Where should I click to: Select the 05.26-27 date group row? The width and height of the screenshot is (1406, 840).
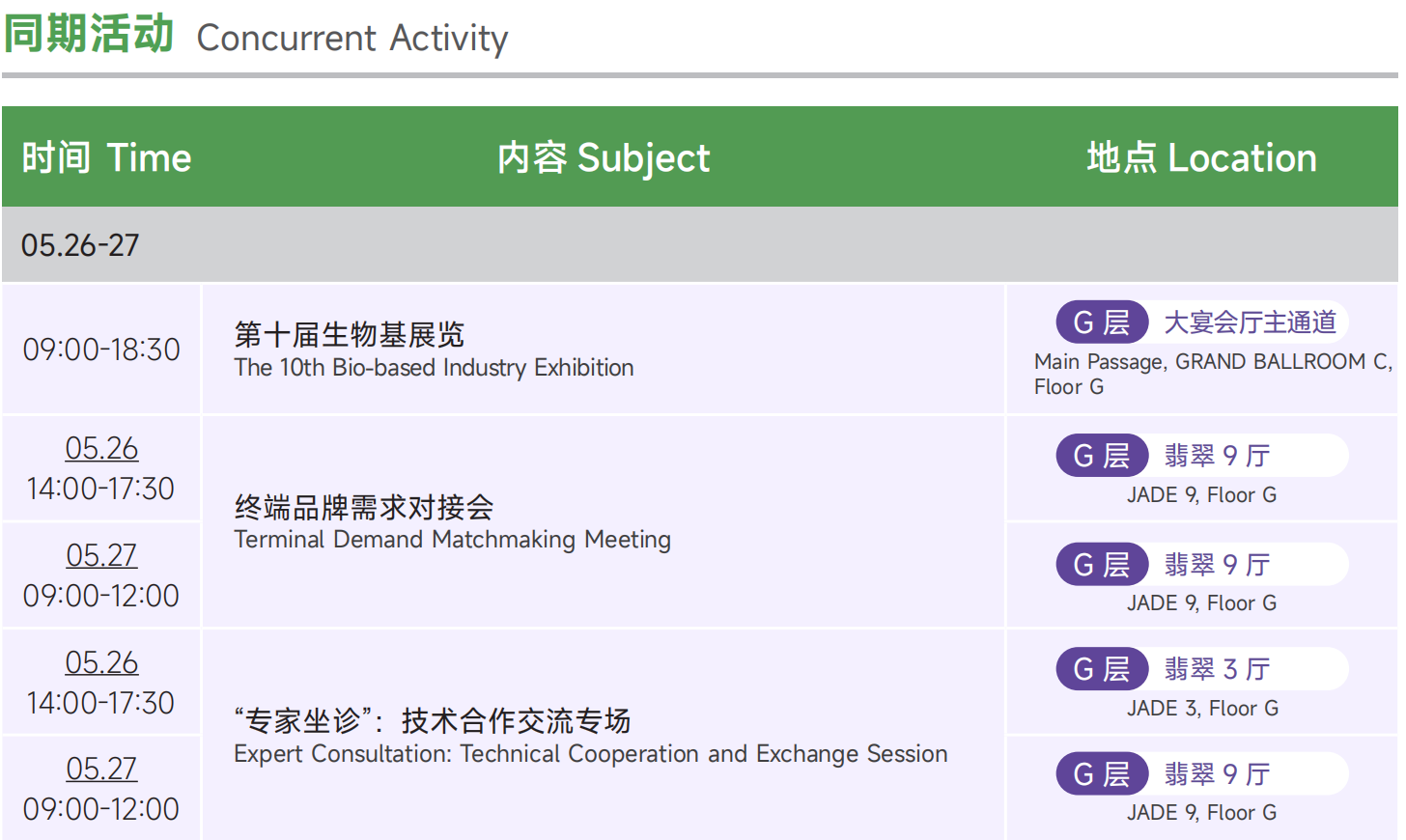pos(80,245)
